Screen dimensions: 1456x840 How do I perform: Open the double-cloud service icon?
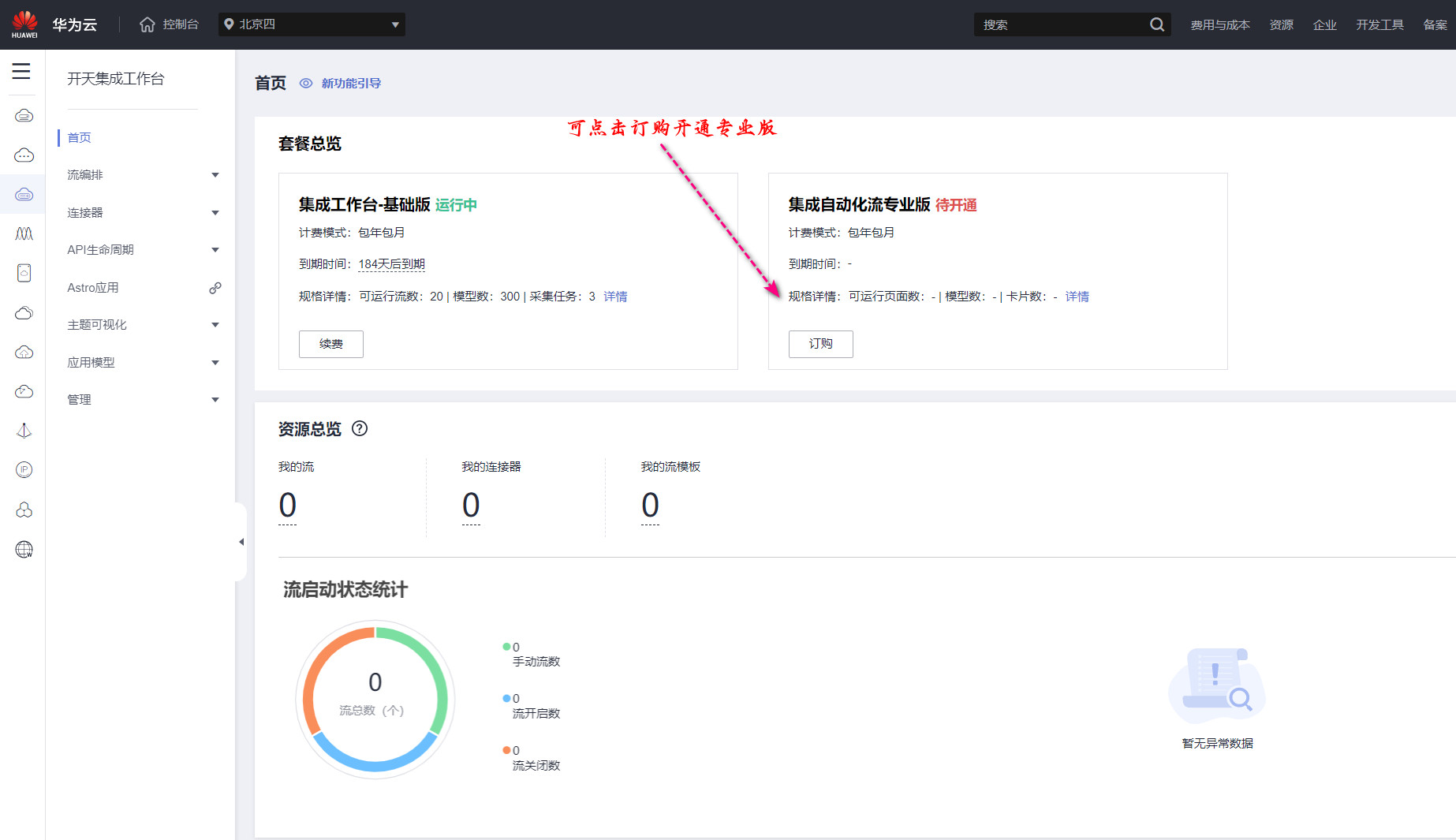pos(24,313)
